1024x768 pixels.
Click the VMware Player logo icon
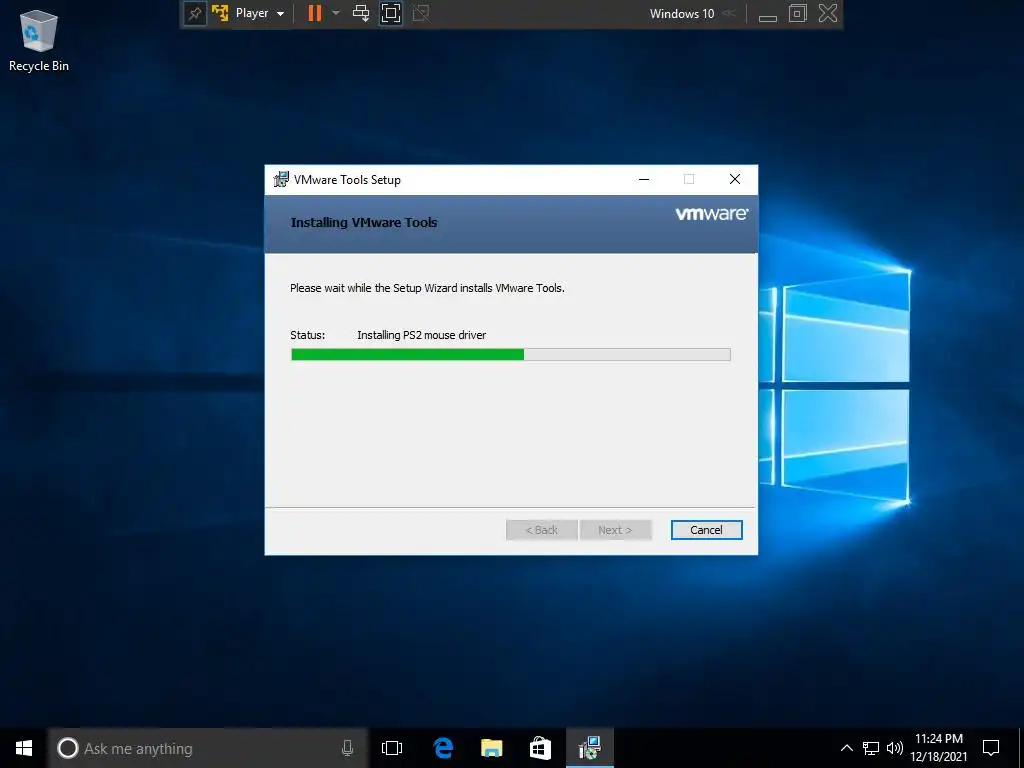tap(220, 13)
